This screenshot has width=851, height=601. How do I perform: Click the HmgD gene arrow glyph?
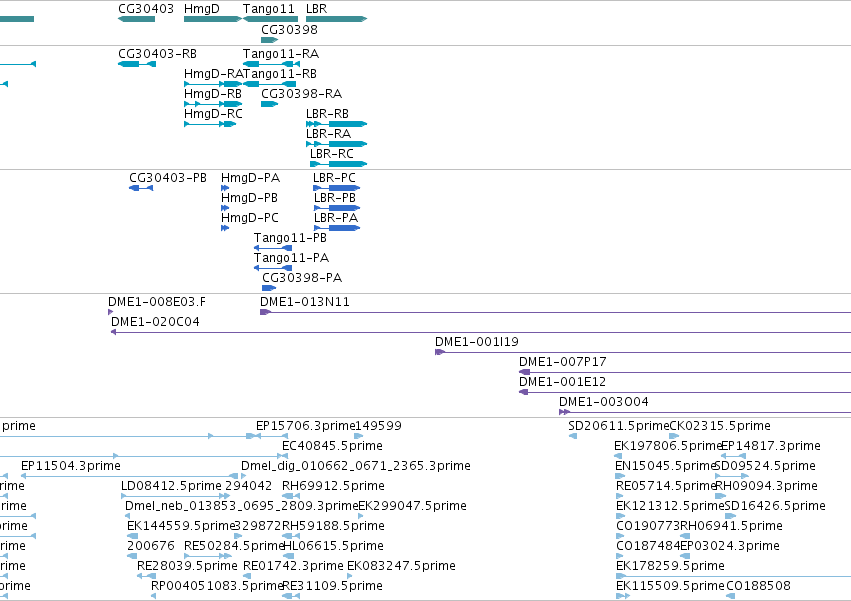click(x=213, y=19)
